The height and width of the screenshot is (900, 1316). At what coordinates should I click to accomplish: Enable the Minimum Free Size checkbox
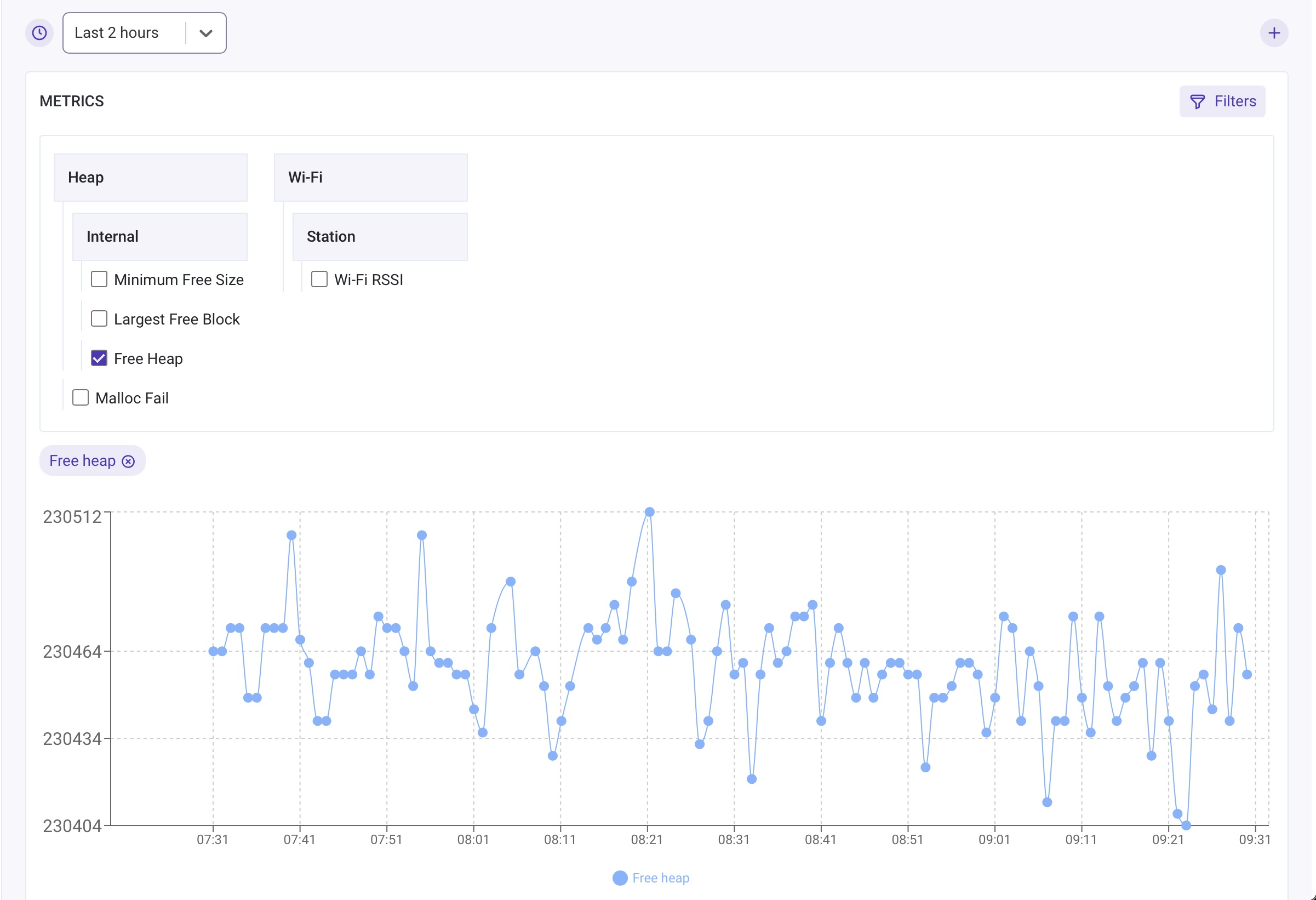click(x=99, y=280)
